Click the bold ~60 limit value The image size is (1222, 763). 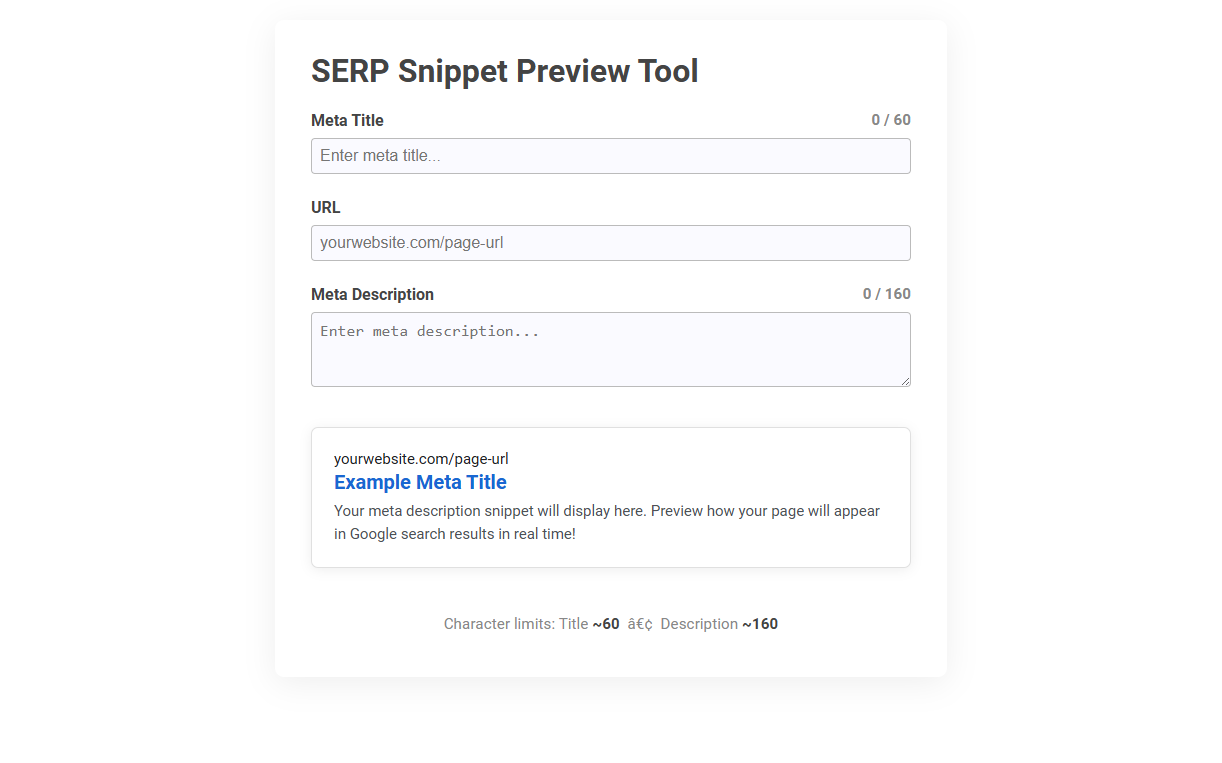[x=606, y=623]
